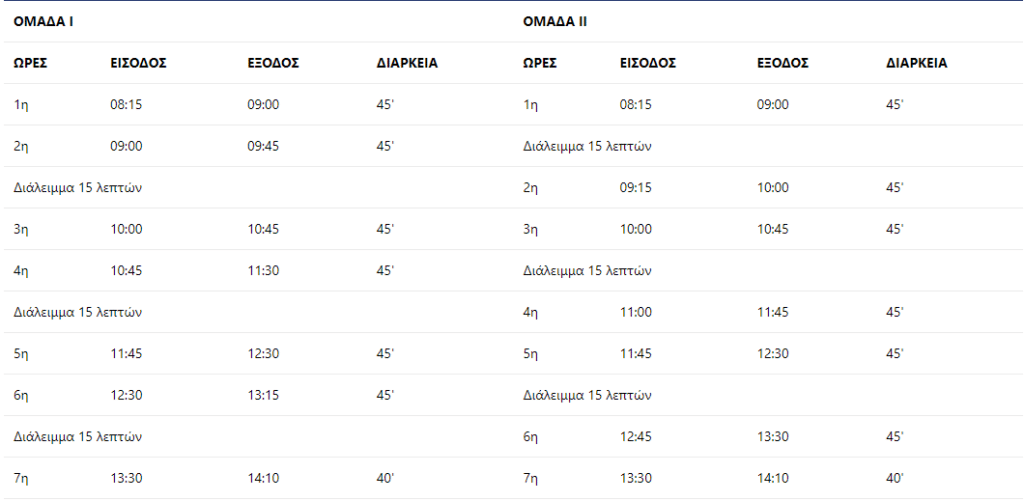
Task: Click the 09:45 exit time cell
Action: click(x=263, y=146)
